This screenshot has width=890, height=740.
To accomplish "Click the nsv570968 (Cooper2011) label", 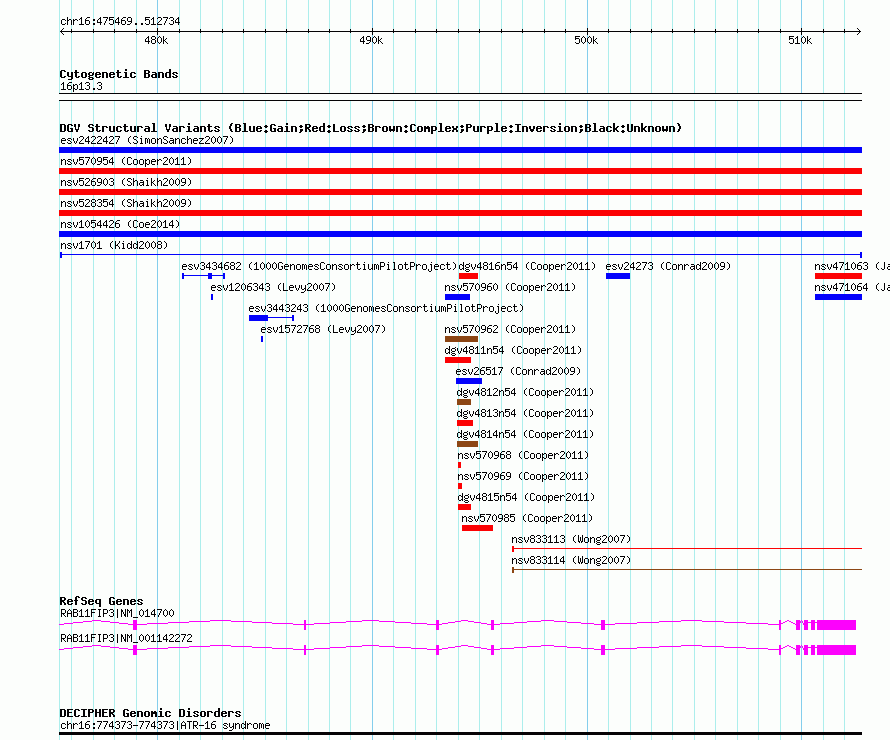I will point(523,455).
